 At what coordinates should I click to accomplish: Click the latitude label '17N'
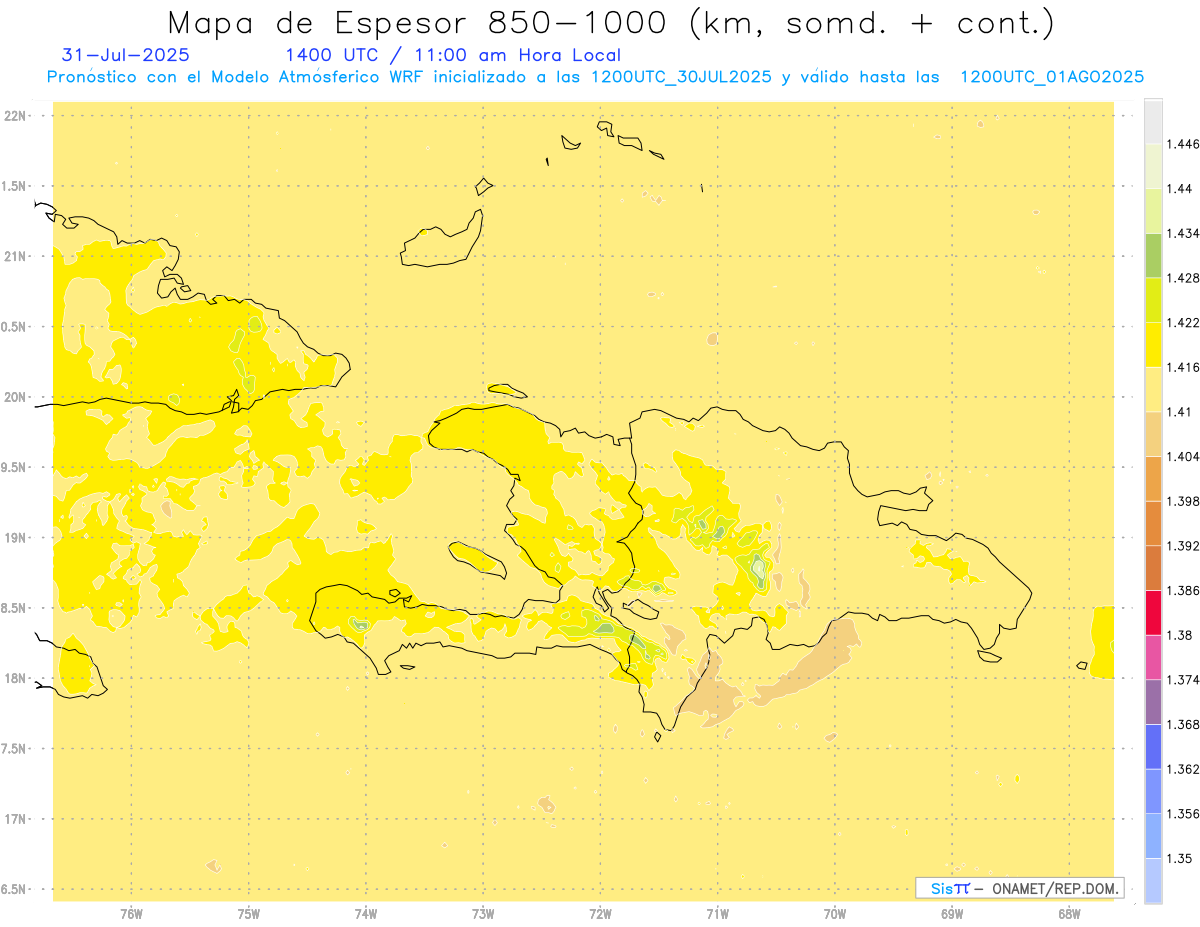pyautogui.click(x=15, y=819)
